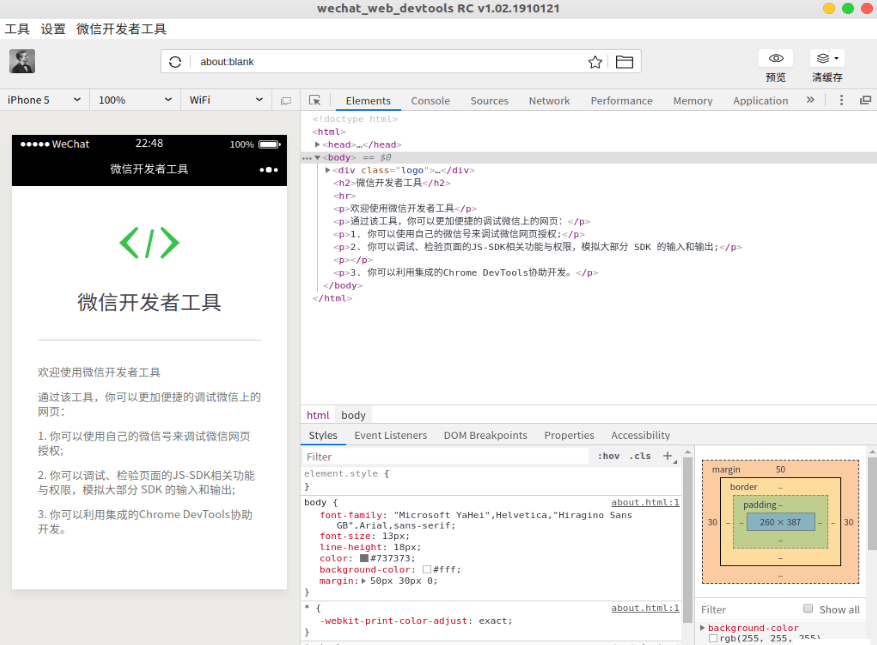Click the preview eye icon
The image size is (877, 645).
775,59
